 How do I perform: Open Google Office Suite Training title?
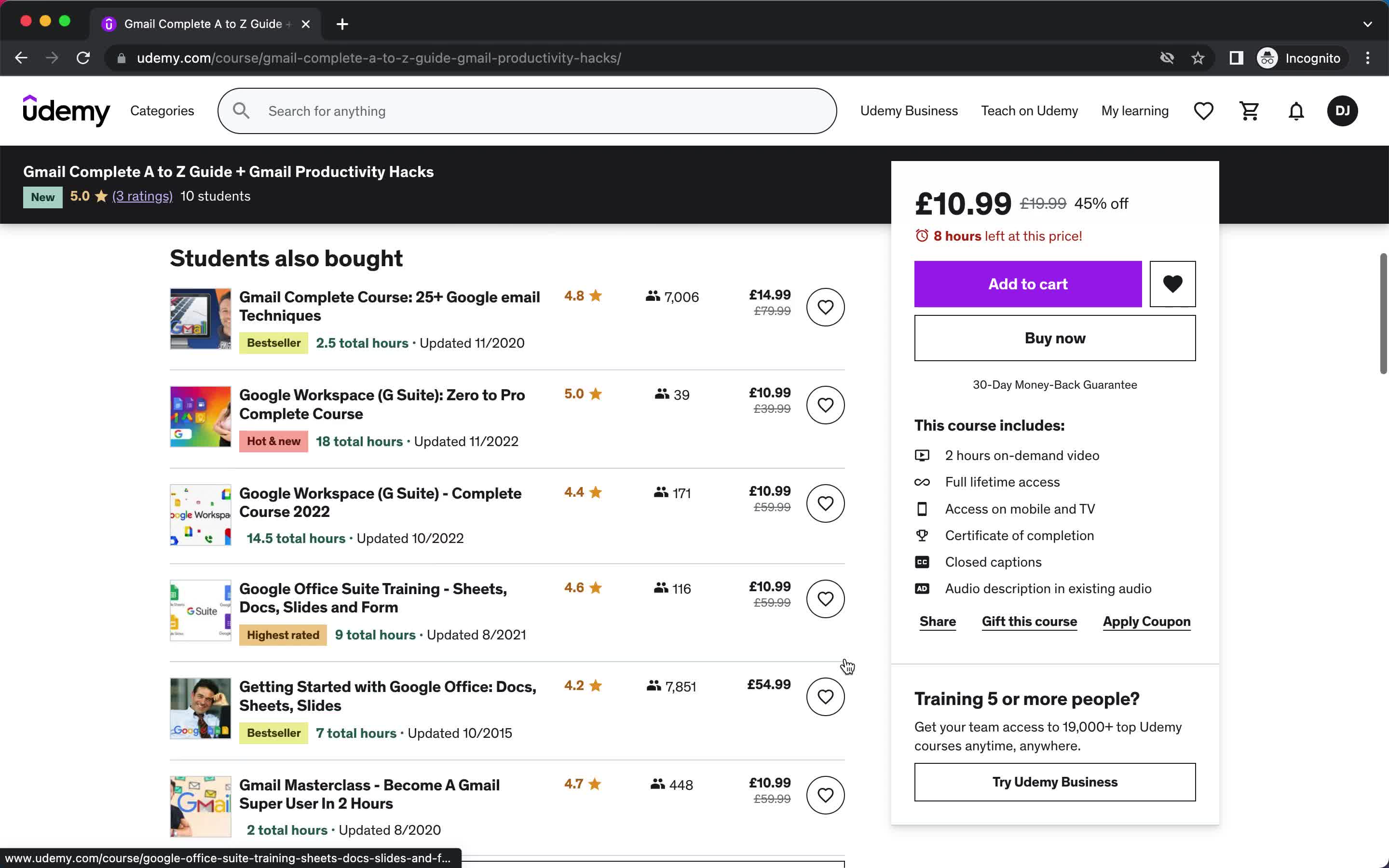[x=373, y=597]
